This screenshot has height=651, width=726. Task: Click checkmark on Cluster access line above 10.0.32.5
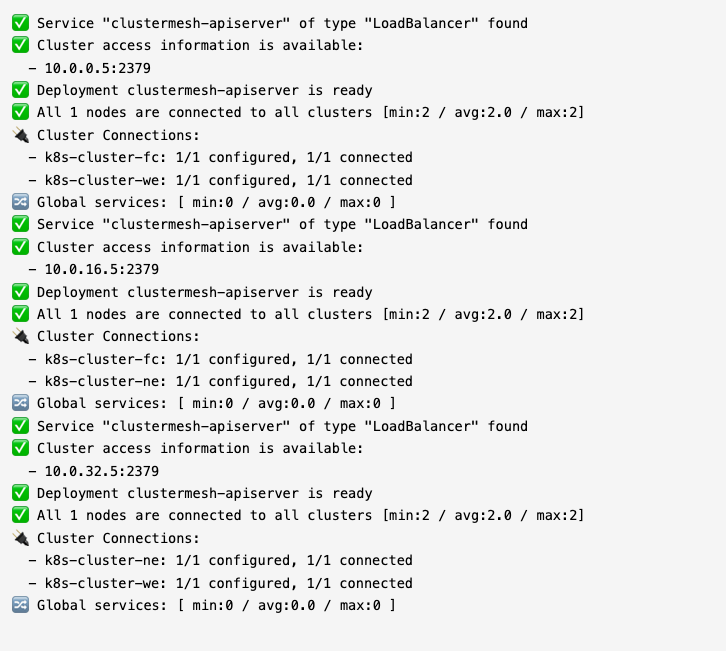(20, 448)
